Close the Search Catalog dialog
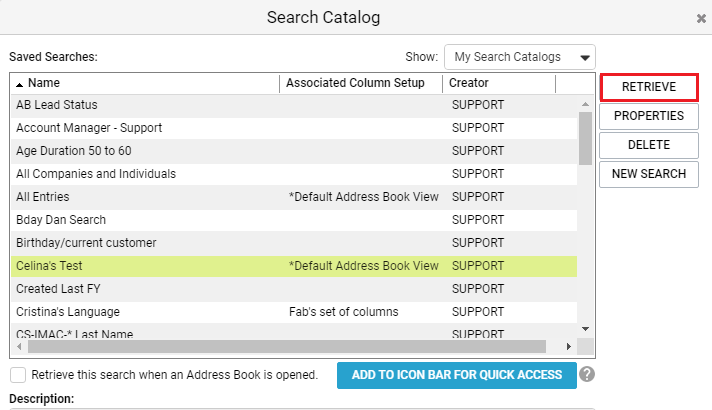Screen dimensions: 712x410 pos(701,19)
